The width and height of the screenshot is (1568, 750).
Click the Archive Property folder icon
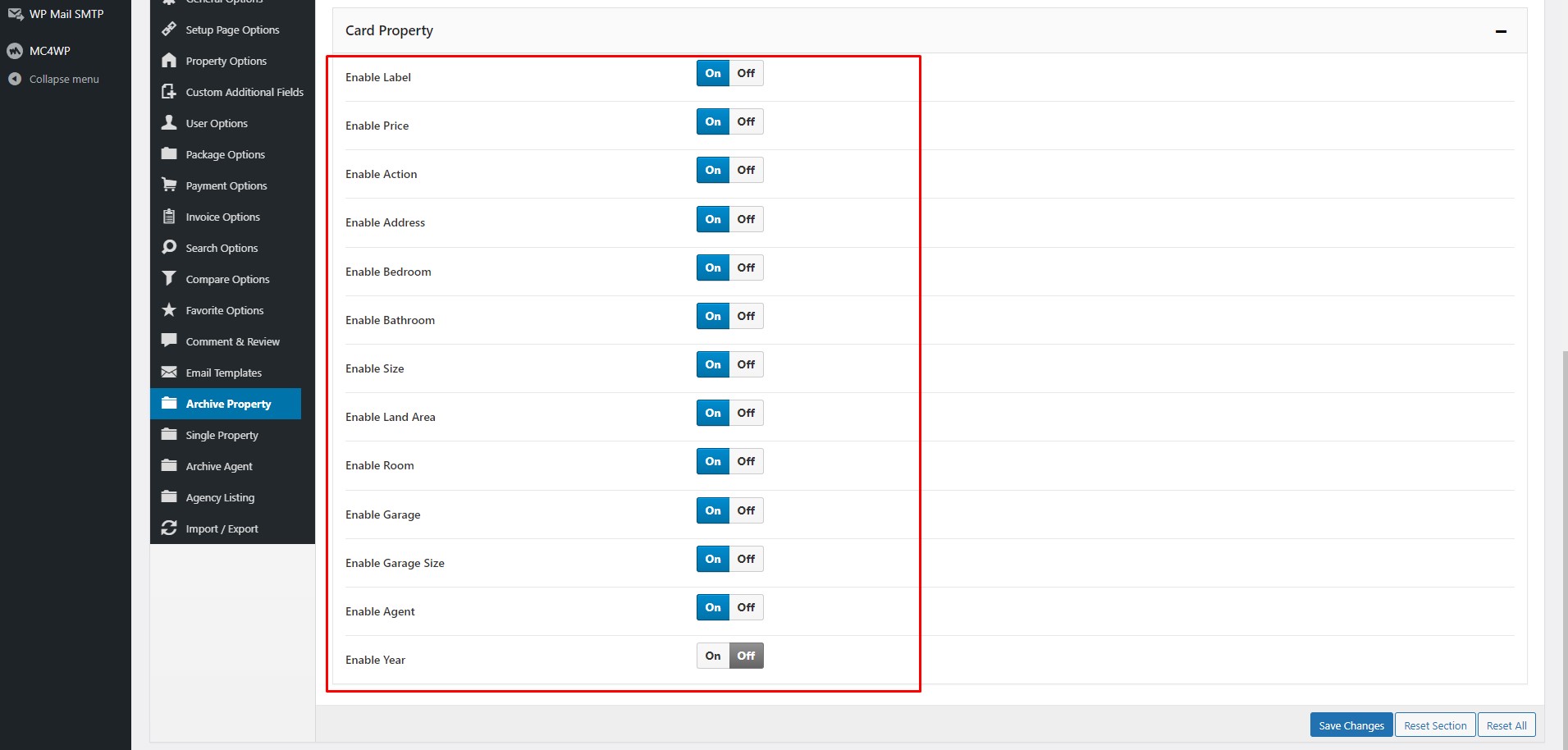(x=169, y=404)
